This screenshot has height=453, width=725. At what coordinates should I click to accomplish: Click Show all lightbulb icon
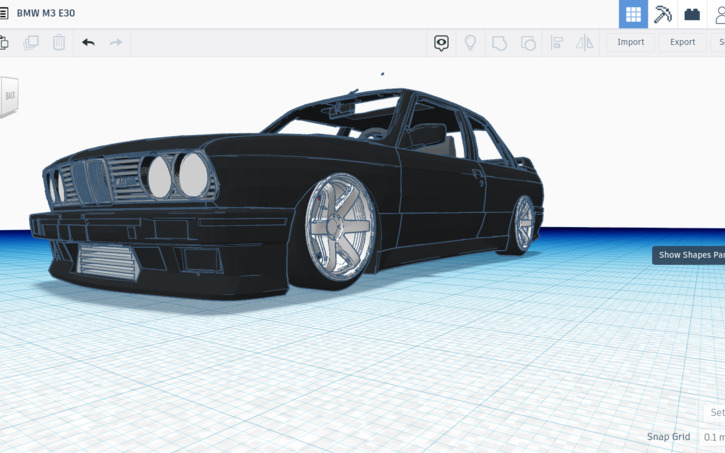470,43
